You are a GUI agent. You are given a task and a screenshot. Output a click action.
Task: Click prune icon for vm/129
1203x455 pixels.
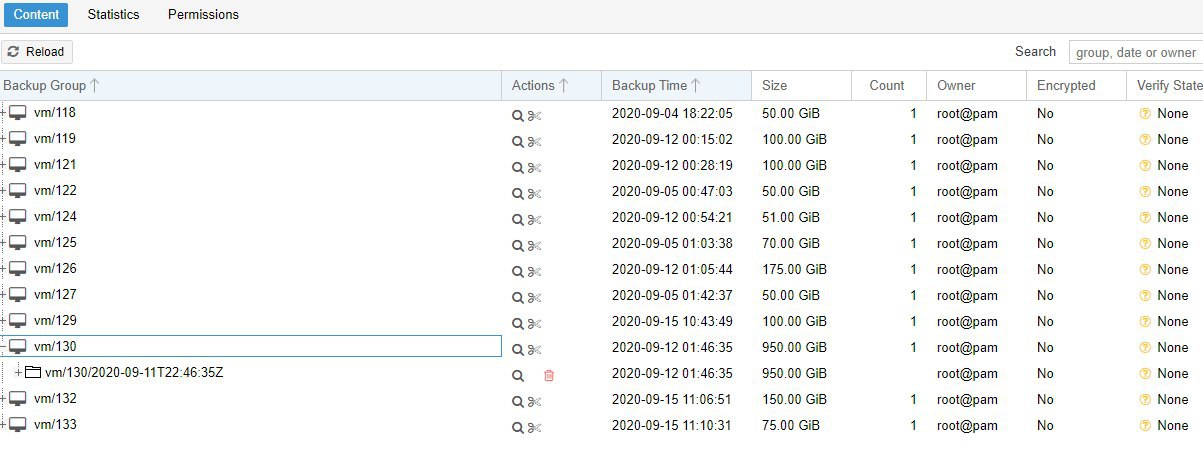click(535, 323)
